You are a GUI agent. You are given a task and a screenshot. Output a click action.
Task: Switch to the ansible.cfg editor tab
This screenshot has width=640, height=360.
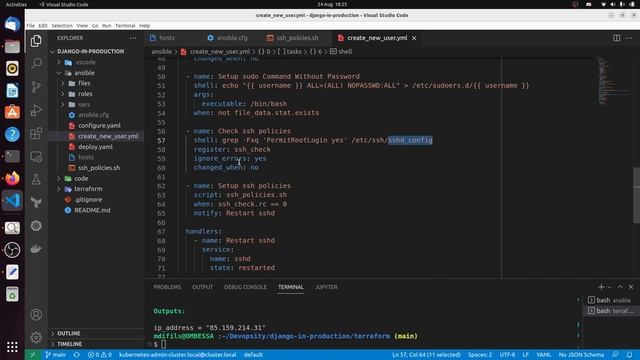[232, 38]
